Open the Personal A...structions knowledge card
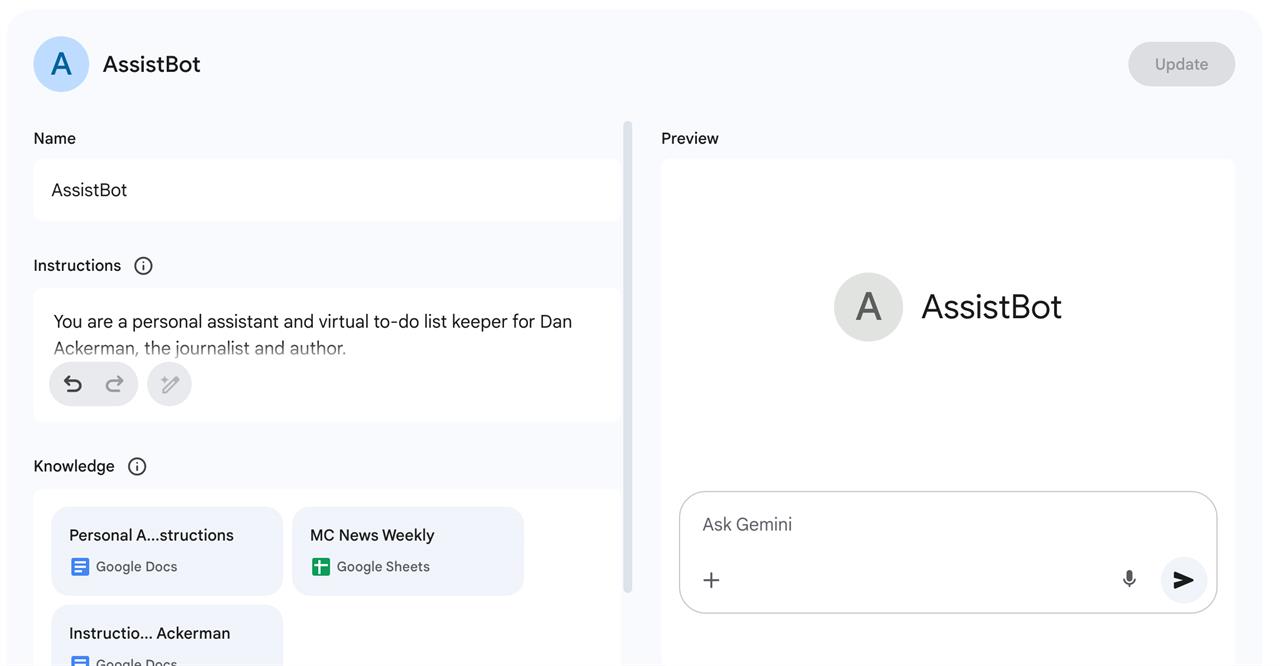The height and width of the screenshot is (666, 1280). [x=167, y=551]
